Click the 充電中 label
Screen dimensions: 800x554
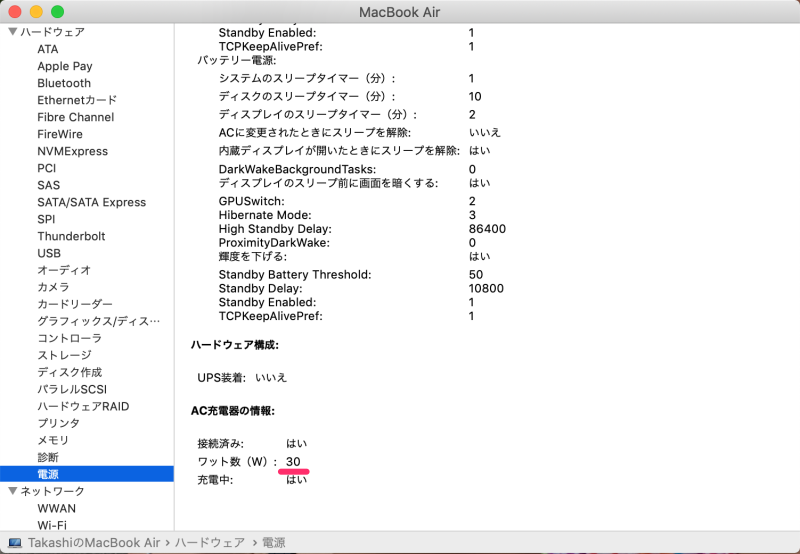pyautogui.click(x=215, y=480)
